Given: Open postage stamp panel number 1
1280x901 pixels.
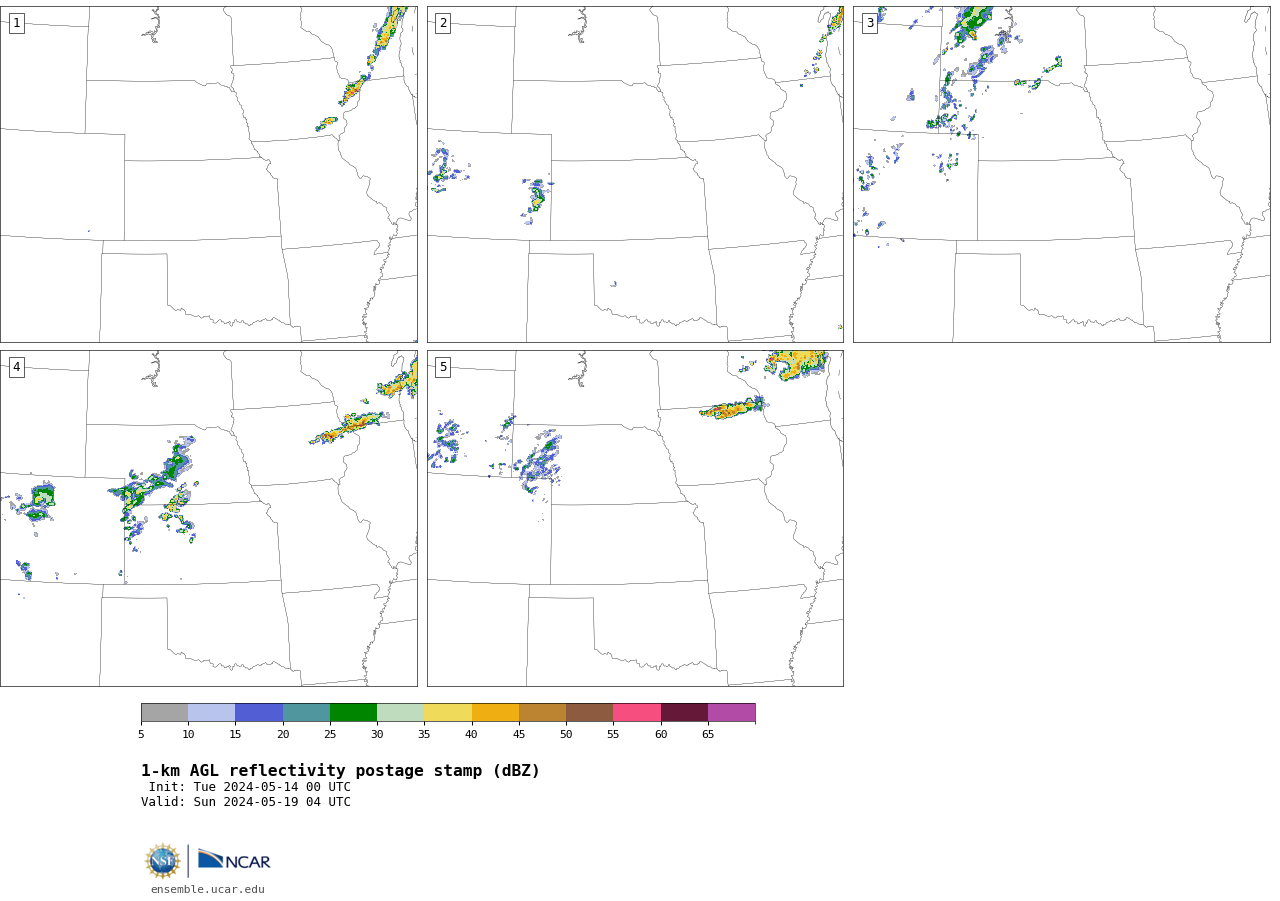Looking at the screenshot, I should click(x=209, y=174).
